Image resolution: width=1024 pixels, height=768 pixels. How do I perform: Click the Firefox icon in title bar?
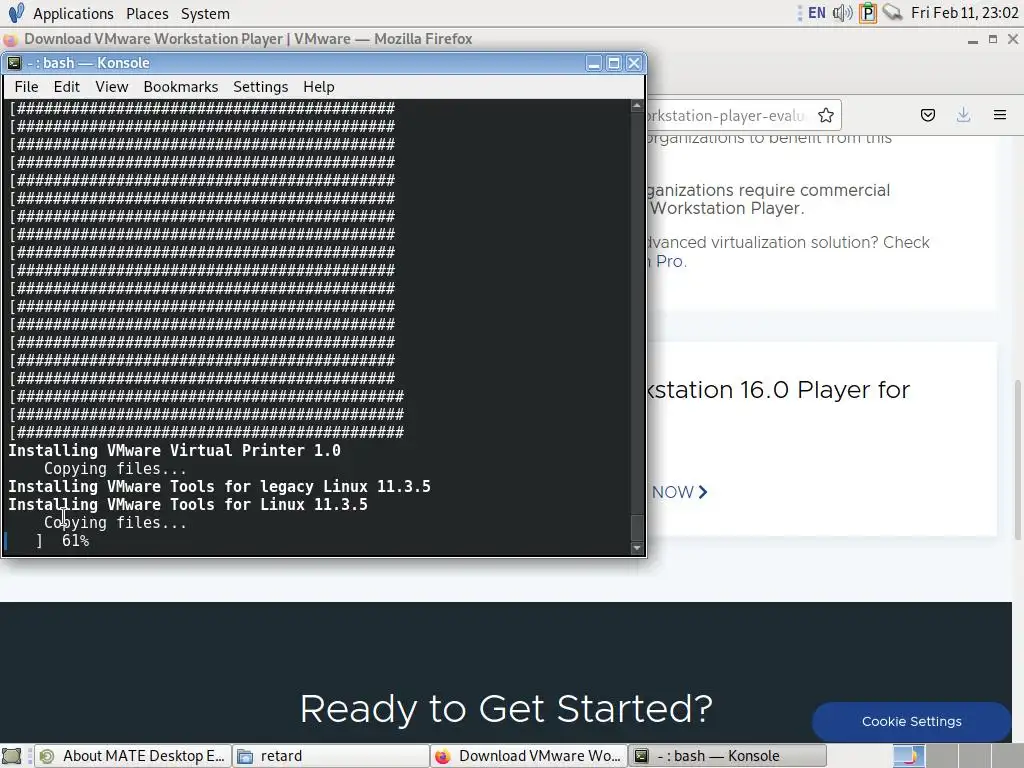(11, 40)
